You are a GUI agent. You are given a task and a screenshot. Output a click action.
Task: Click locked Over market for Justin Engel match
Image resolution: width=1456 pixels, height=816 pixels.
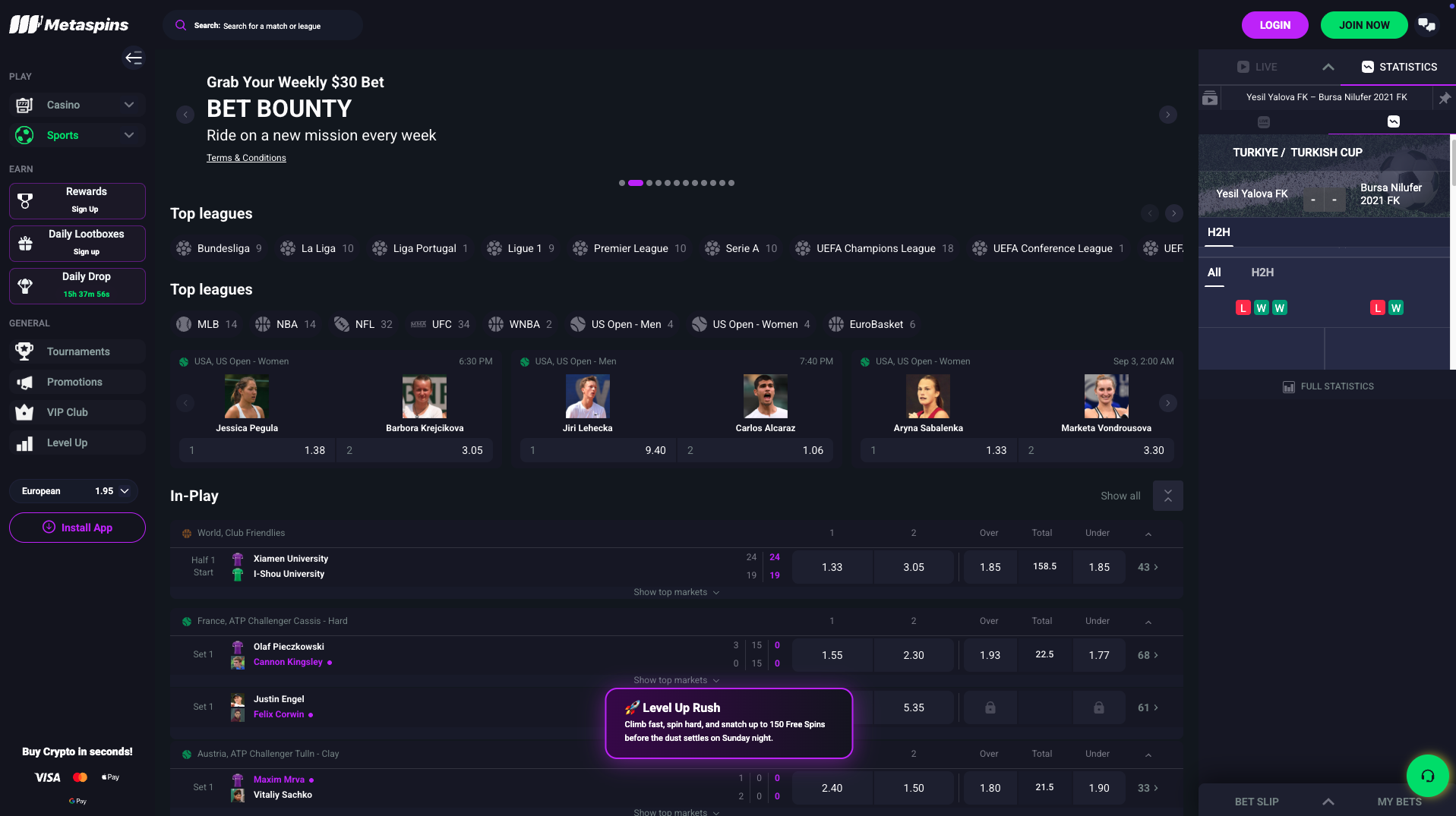(x=990, y=707)
